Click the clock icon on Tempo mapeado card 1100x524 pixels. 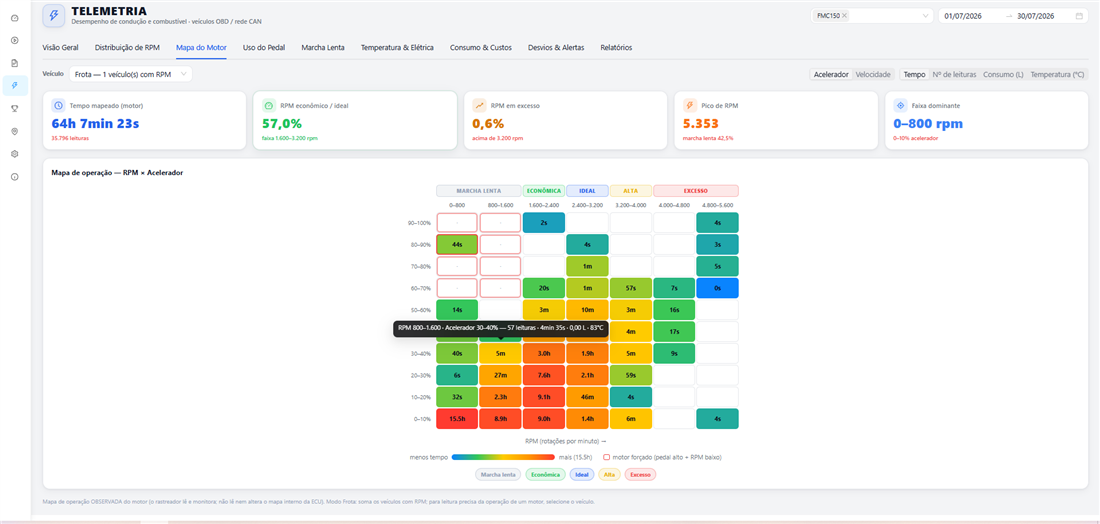[59, 105]
